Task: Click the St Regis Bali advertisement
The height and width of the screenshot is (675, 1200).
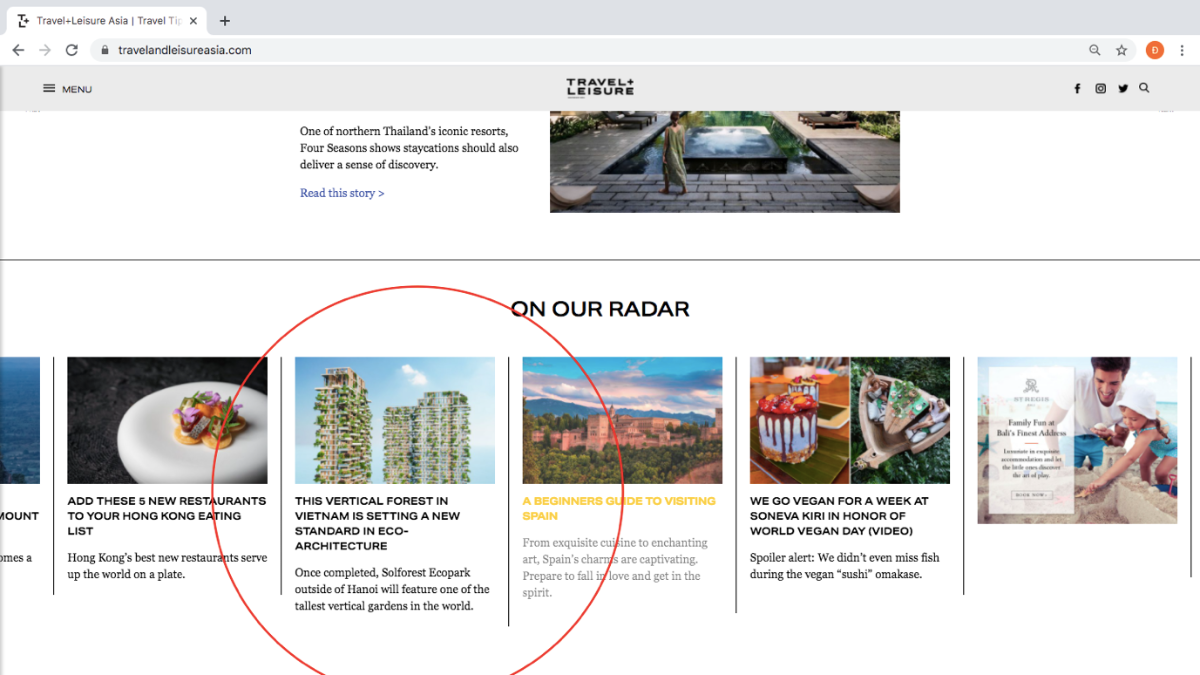Action: click(x=1077, y=440)
